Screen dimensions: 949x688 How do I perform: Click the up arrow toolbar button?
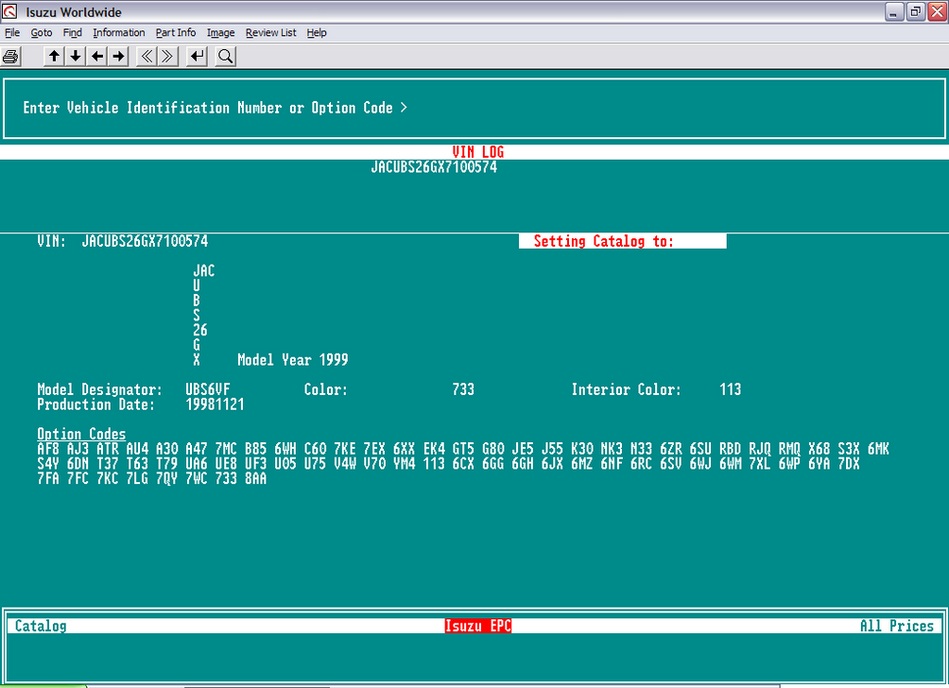click(x=54, y=56)
